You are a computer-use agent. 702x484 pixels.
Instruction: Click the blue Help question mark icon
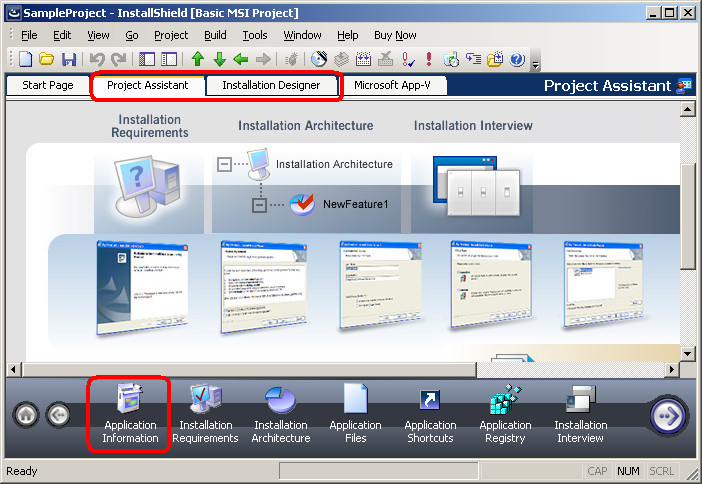[x=517, y=59]
